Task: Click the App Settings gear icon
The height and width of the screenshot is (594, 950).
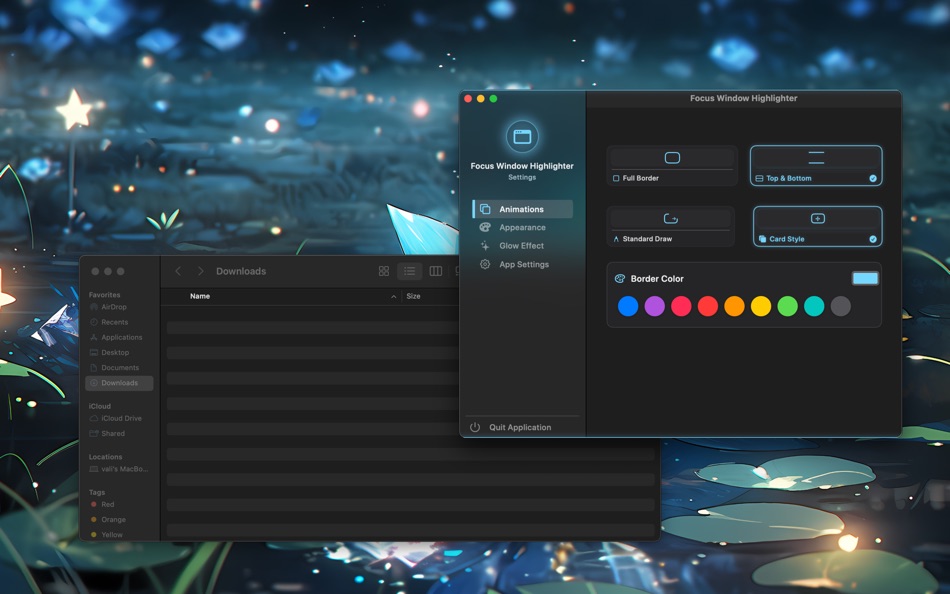Action: click(x=485, y=264)
